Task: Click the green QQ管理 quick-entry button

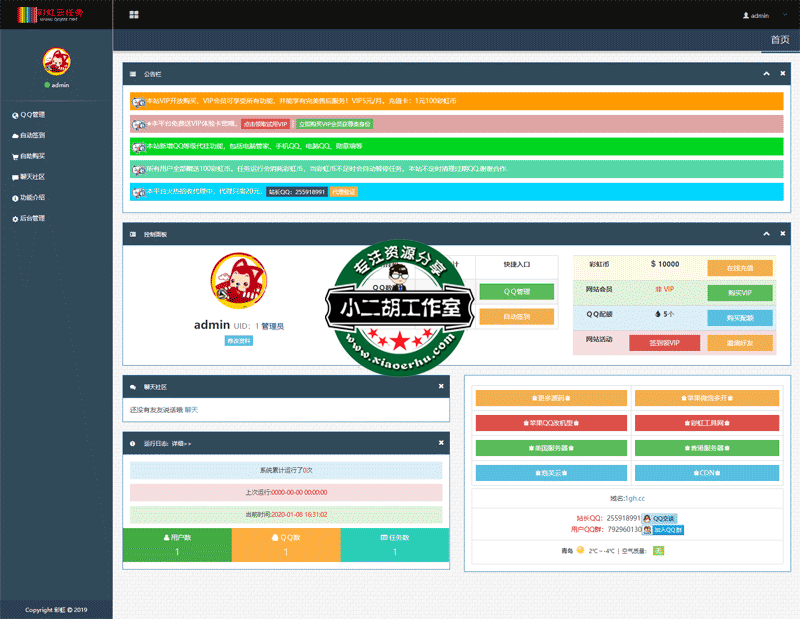Action: (516, 292)
